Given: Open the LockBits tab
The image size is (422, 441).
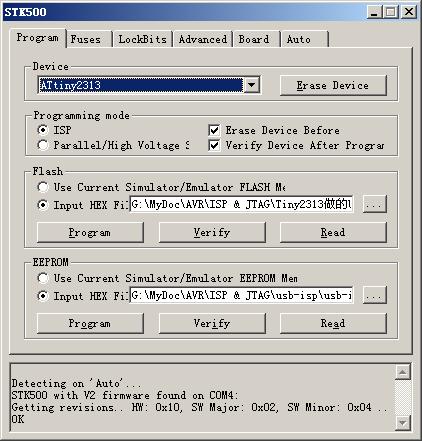Looking at the screenshot, I should [x=142, y=39].
